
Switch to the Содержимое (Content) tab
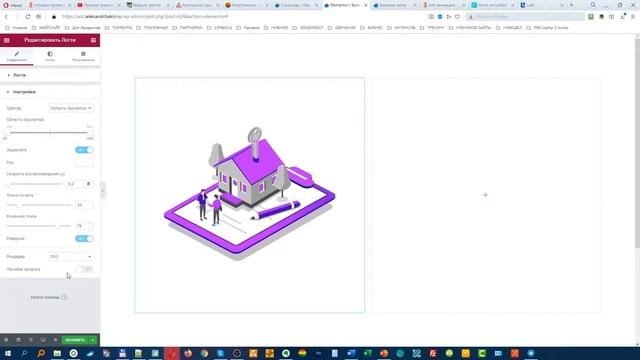(x=17, y=56)
